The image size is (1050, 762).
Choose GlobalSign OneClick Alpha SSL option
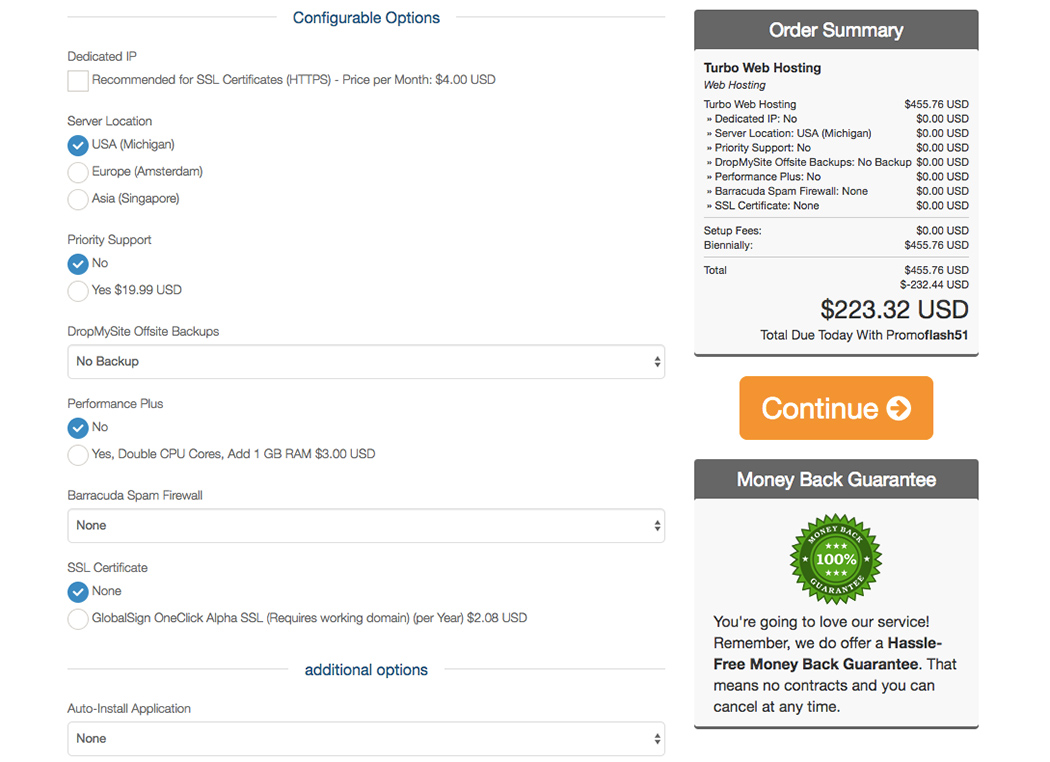point(78,619)
